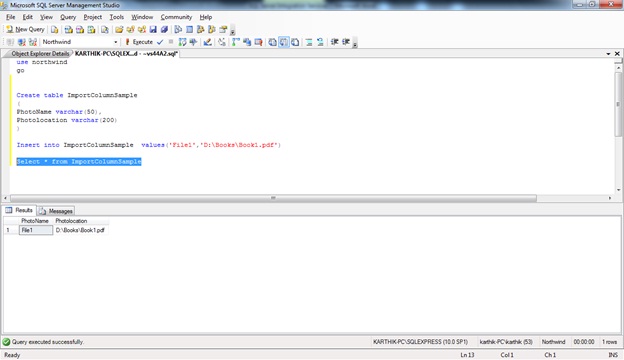This screenshot has height=360, width=624.
Task: Open the View menu
Action: (46, 17)
